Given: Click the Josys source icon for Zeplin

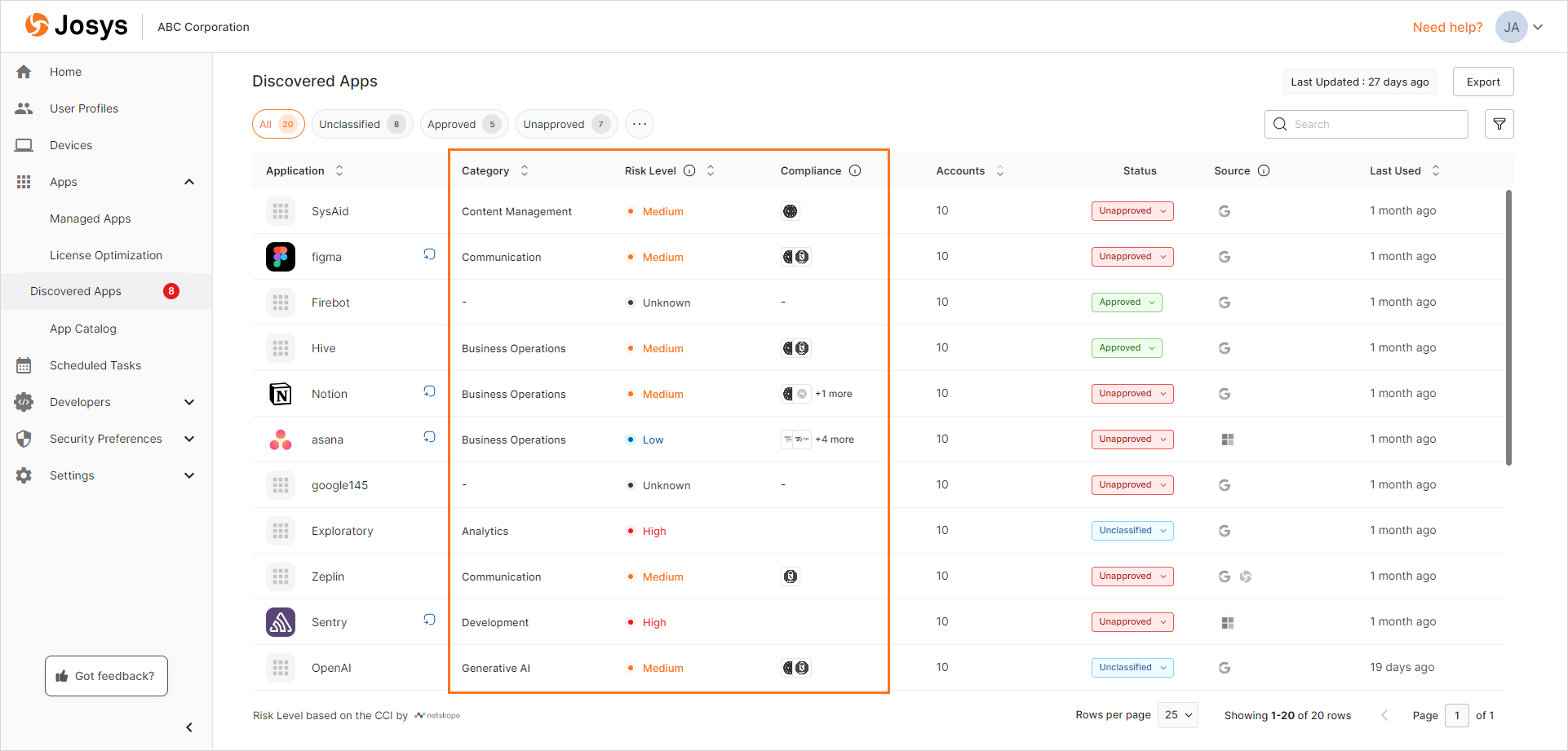Looking at the screenshot, I should pyautogui.click(x=1246, y=577).
